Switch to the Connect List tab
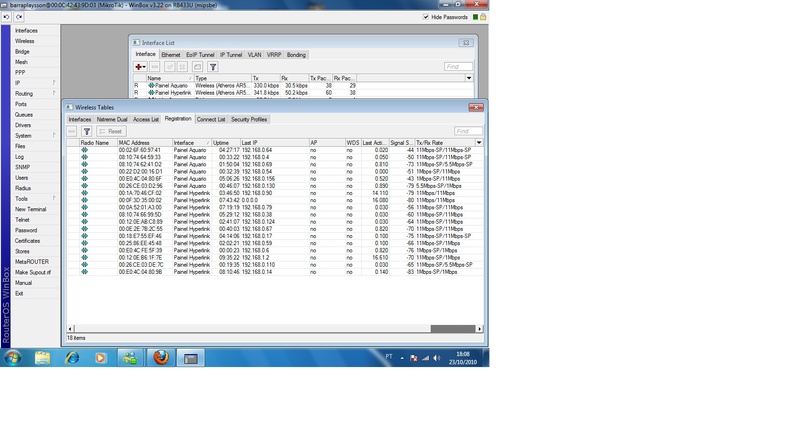The height and width of the screenshot is (433, 800). (211, 119)
